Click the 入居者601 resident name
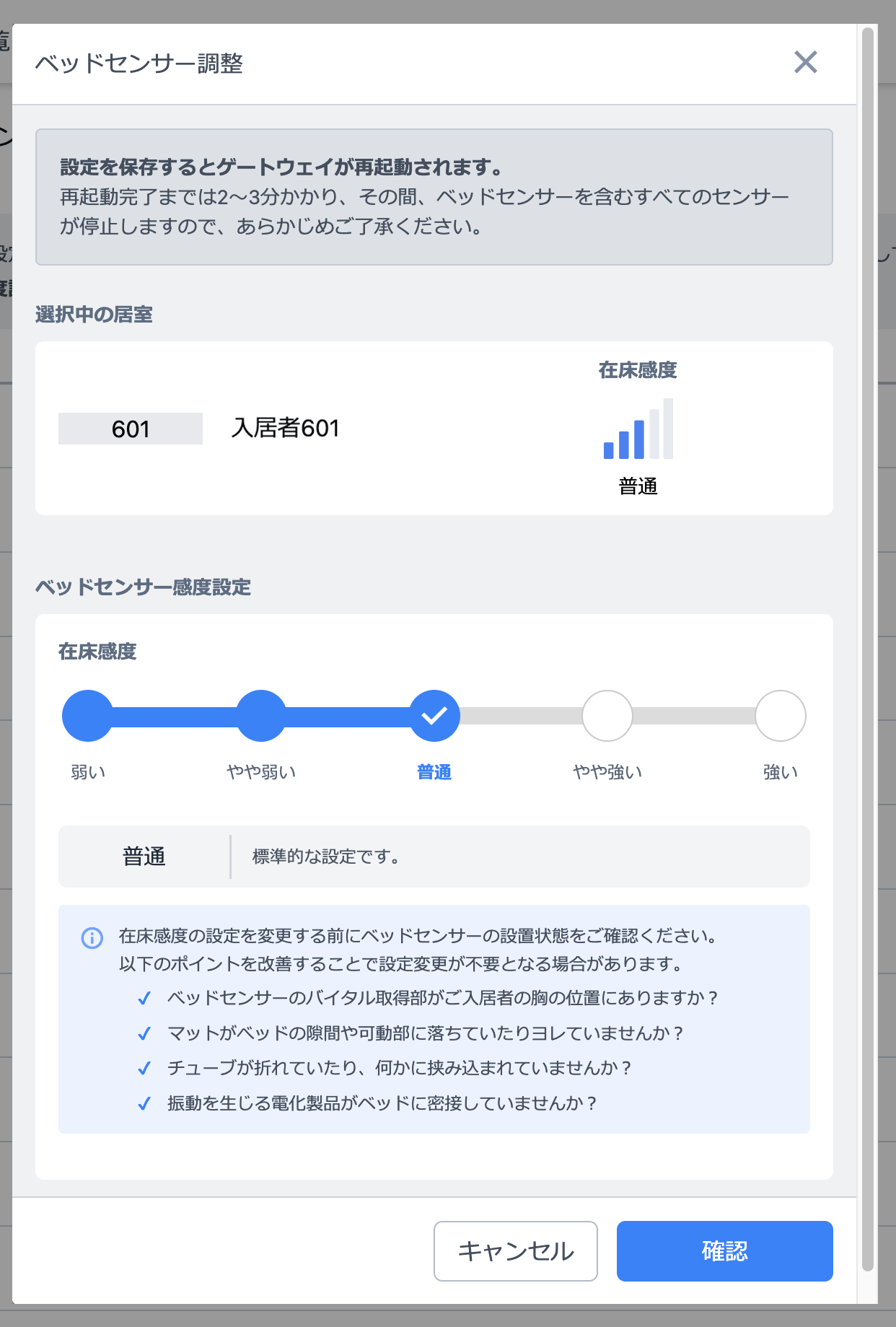 point(285,428)
